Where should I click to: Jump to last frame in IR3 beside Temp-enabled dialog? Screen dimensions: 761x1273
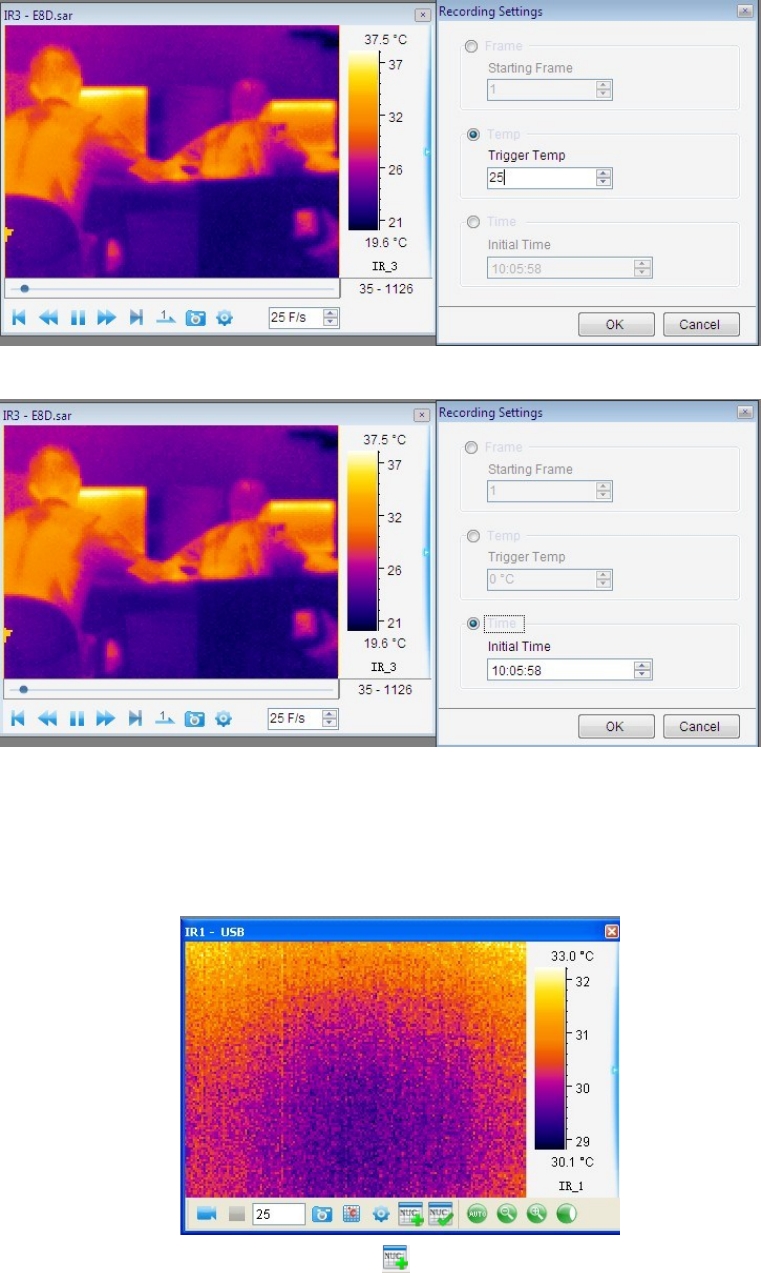click(136, 318)
